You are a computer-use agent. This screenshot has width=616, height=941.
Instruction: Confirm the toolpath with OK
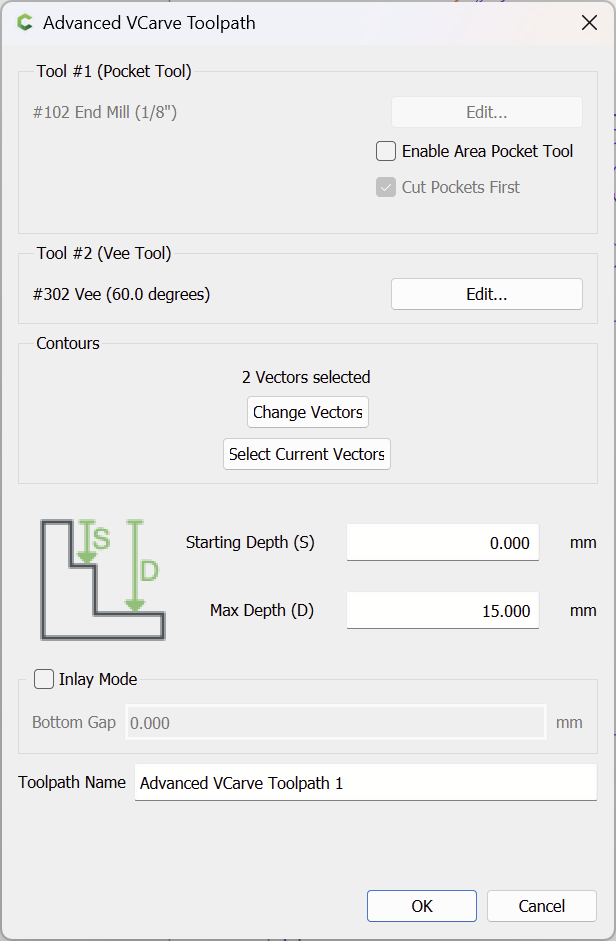tap(422, 906)
